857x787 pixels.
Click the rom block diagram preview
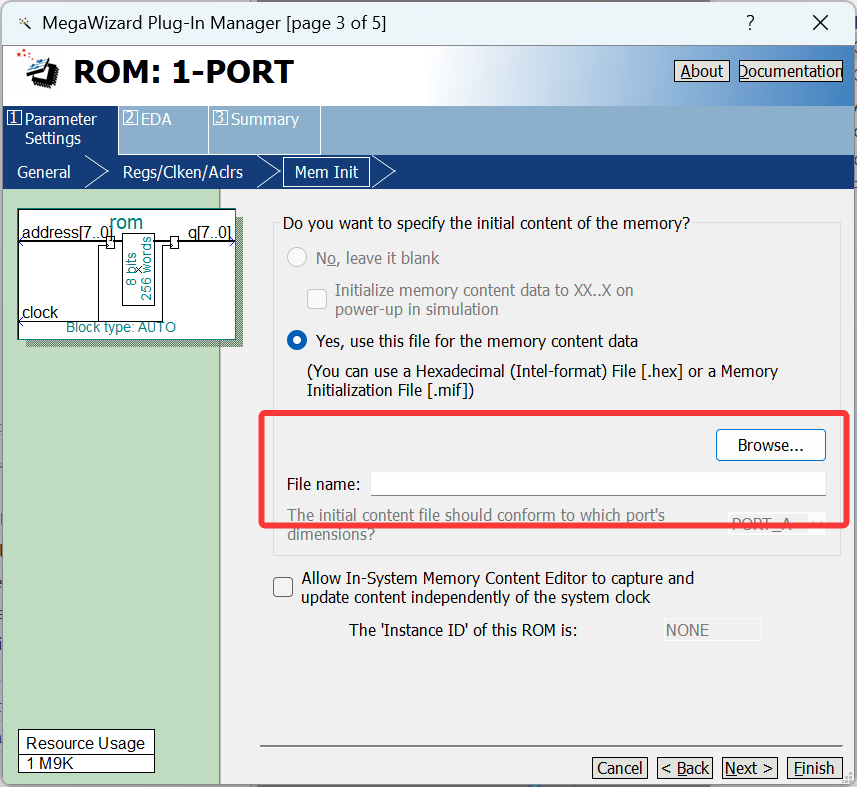127,274
